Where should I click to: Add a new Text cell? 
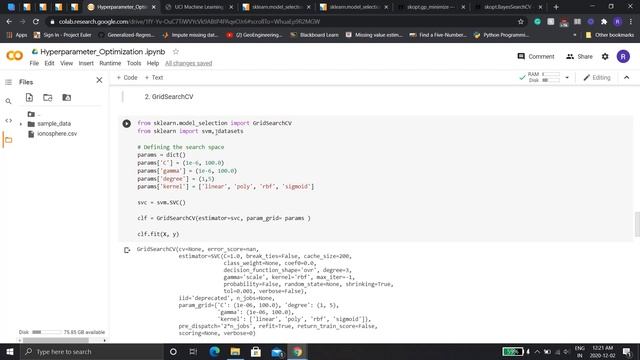pos(154,78)
